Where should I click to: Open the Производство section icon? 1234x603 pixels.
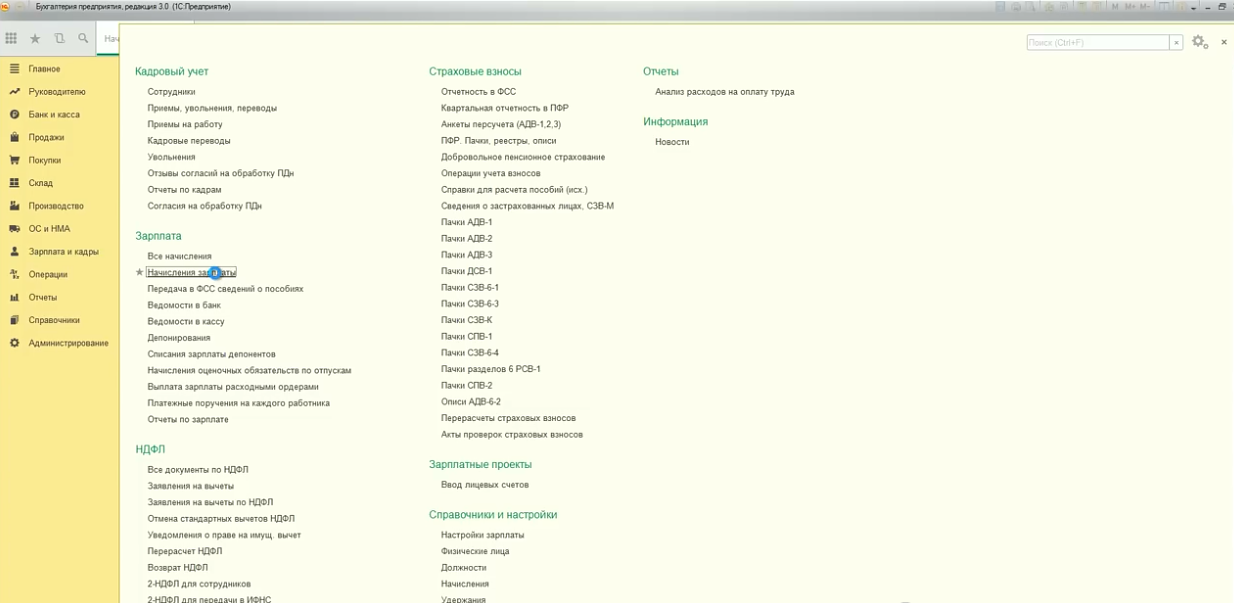(15, 206)
